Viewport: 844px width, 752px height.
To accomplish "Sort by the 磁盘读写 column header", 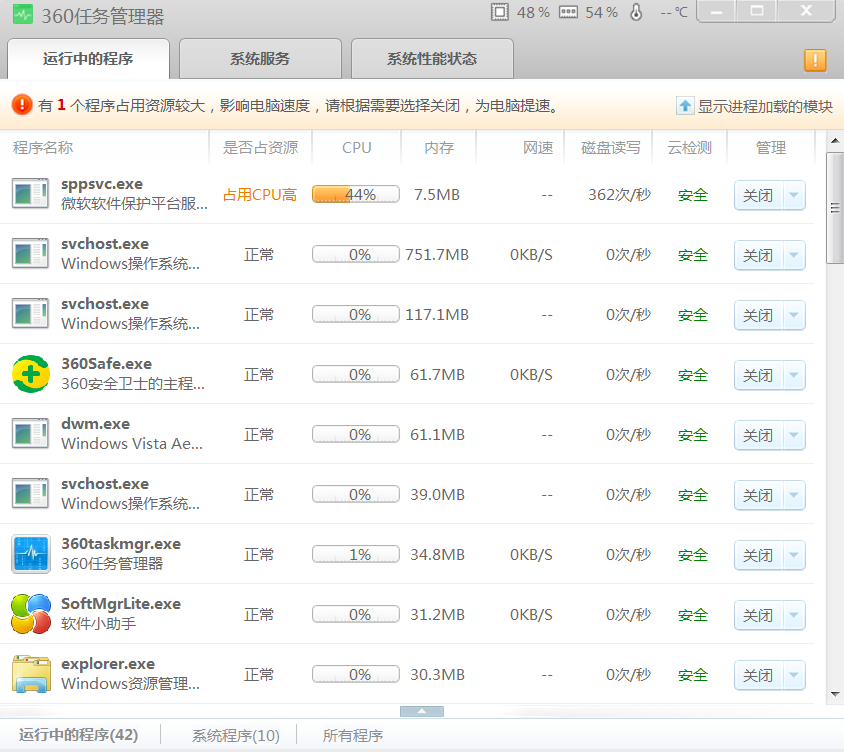I will 610,147.
